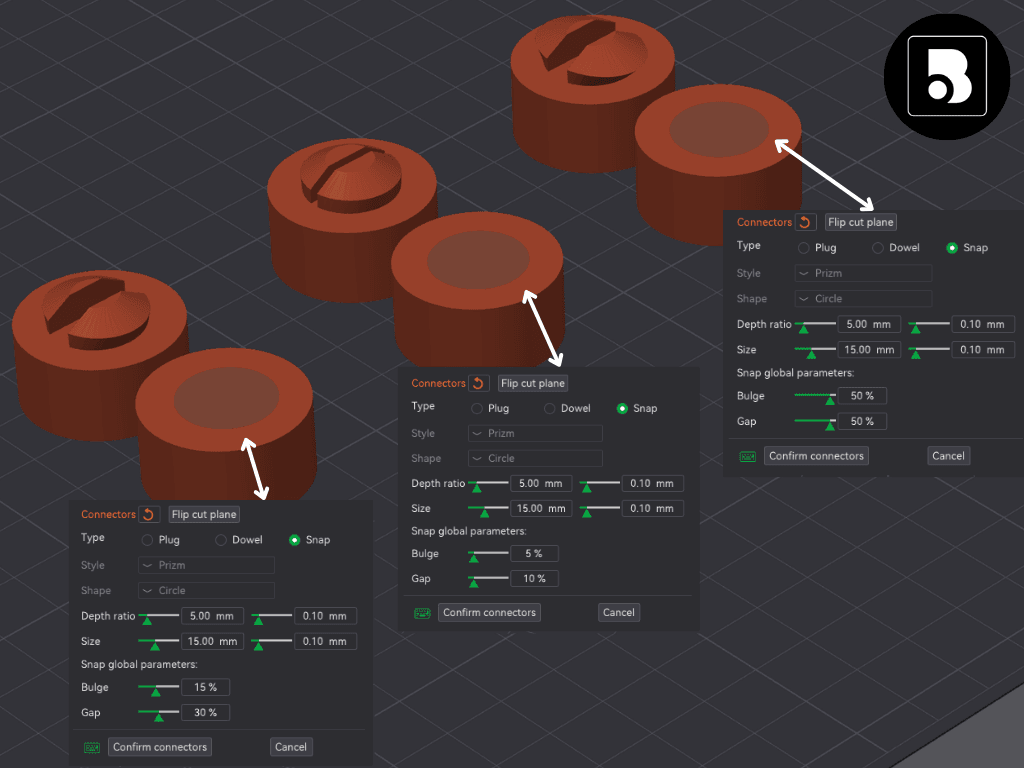Click Size 15.00 mm field, Bulge 50% panel

tap(869, 349)
